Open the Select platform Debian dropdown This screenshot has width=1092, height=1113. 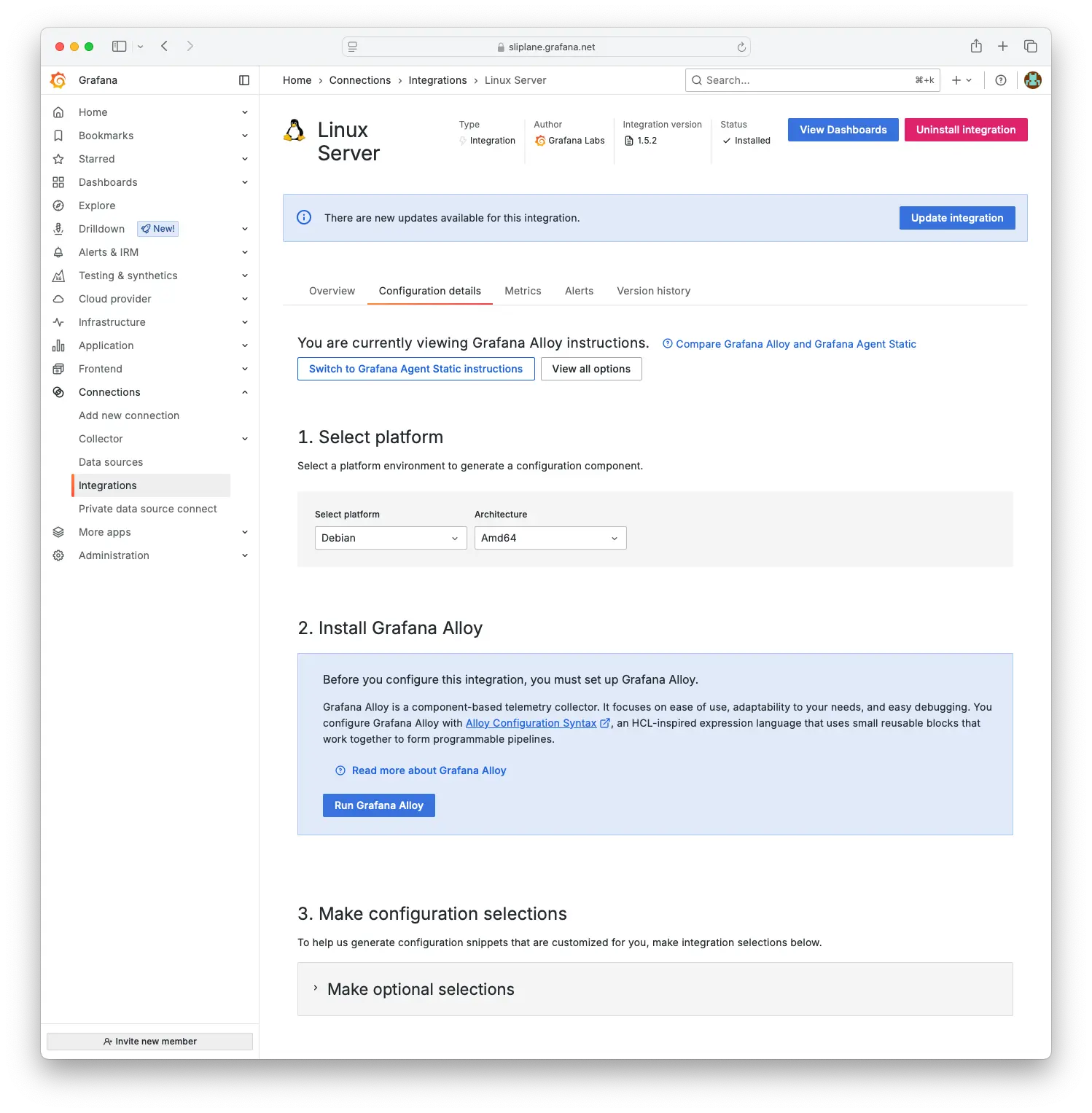390,538
